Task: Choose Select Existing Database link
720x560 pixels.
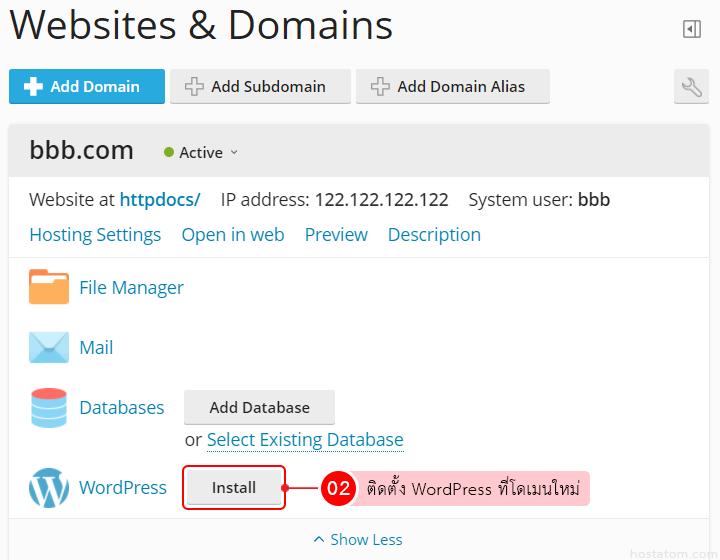Action: point(305,440)
